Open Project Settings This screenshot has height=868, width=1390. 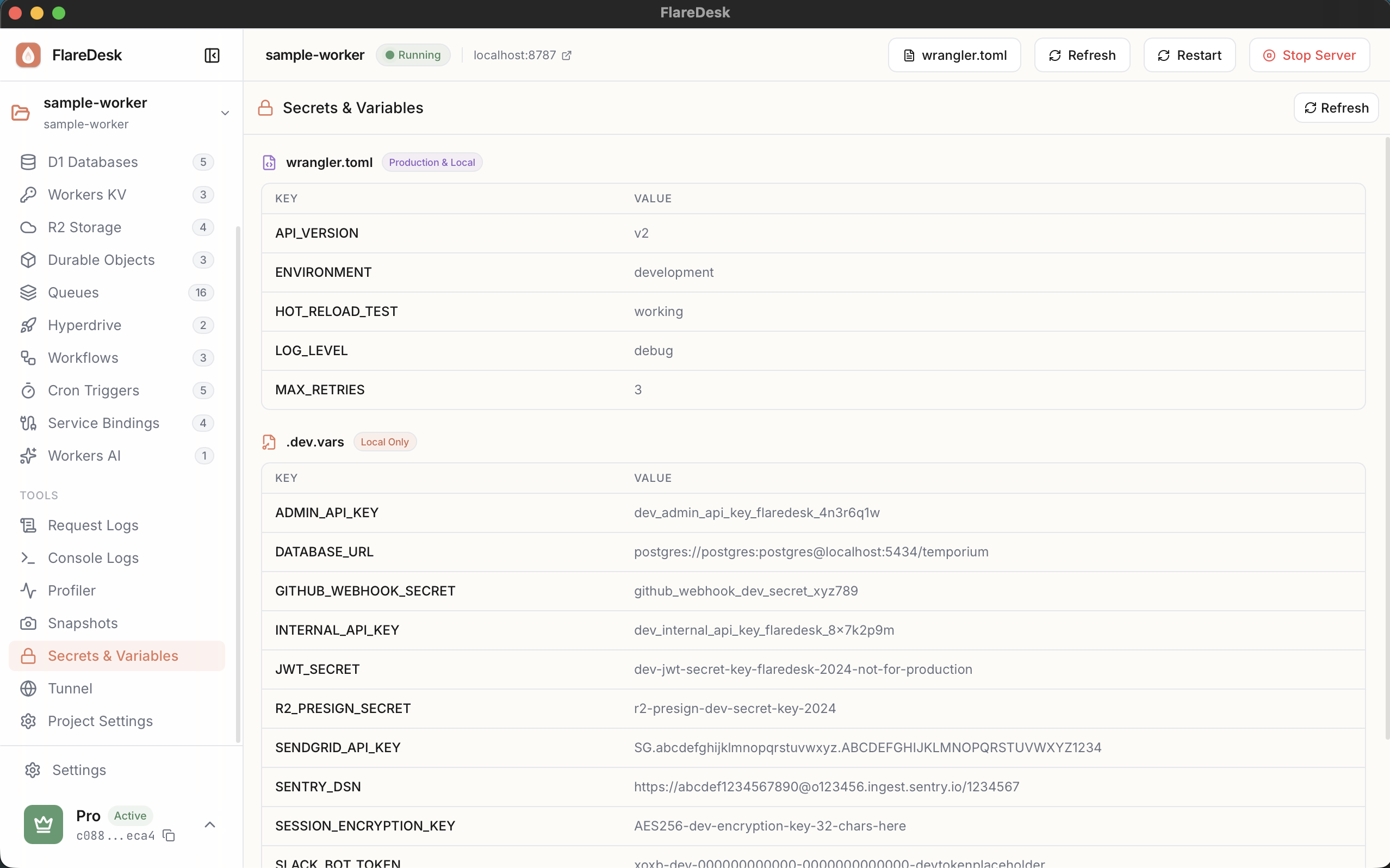click(x=100, y=721)
